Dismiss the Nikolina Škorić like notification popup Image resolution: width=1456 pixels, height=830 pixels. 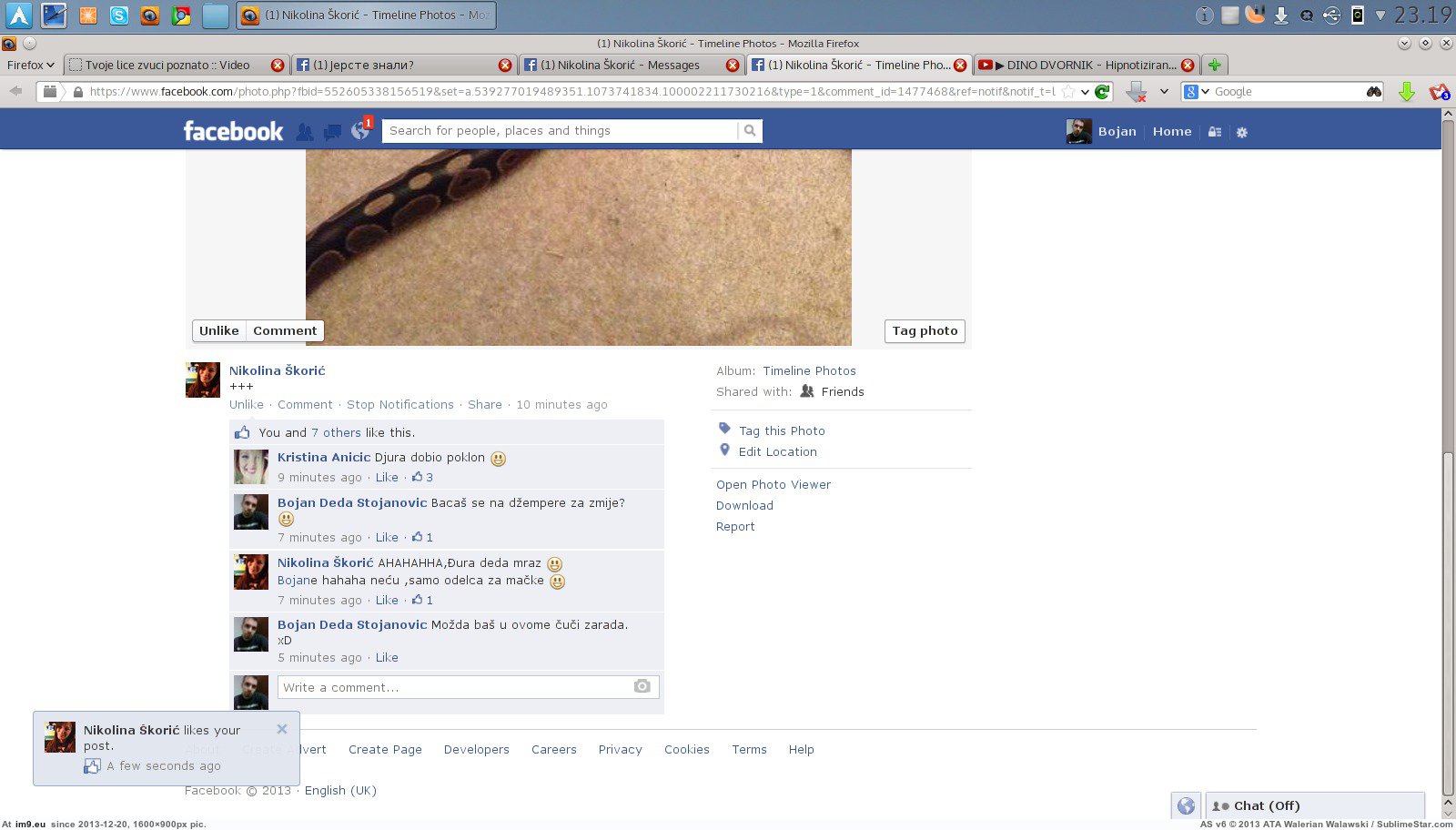coord(282,729)
